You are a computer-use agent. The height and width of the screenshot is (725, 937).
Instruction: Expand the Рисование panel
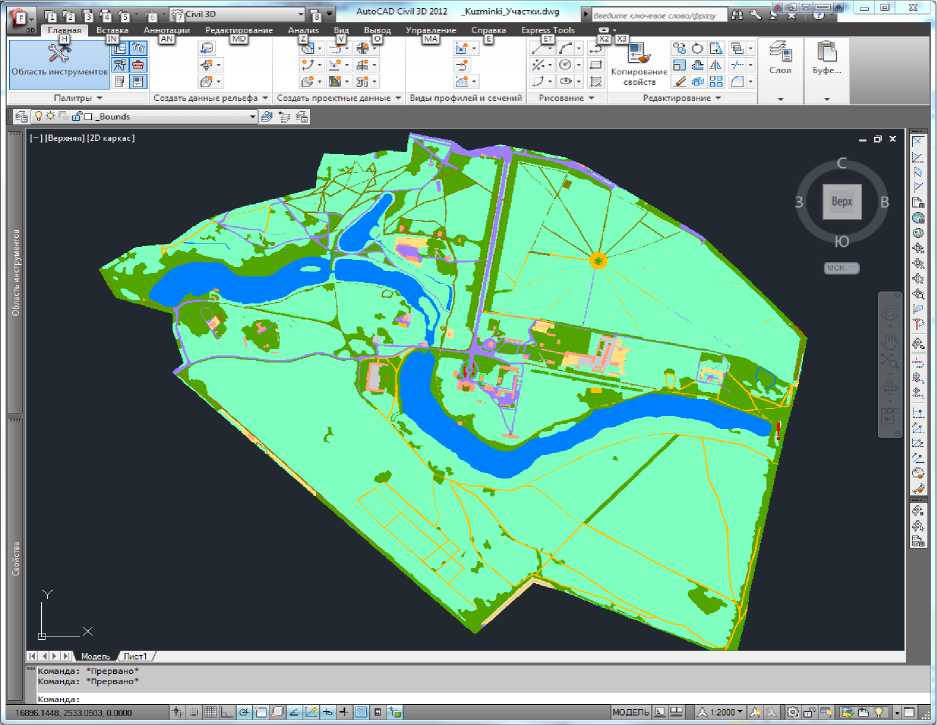(566, 98)
